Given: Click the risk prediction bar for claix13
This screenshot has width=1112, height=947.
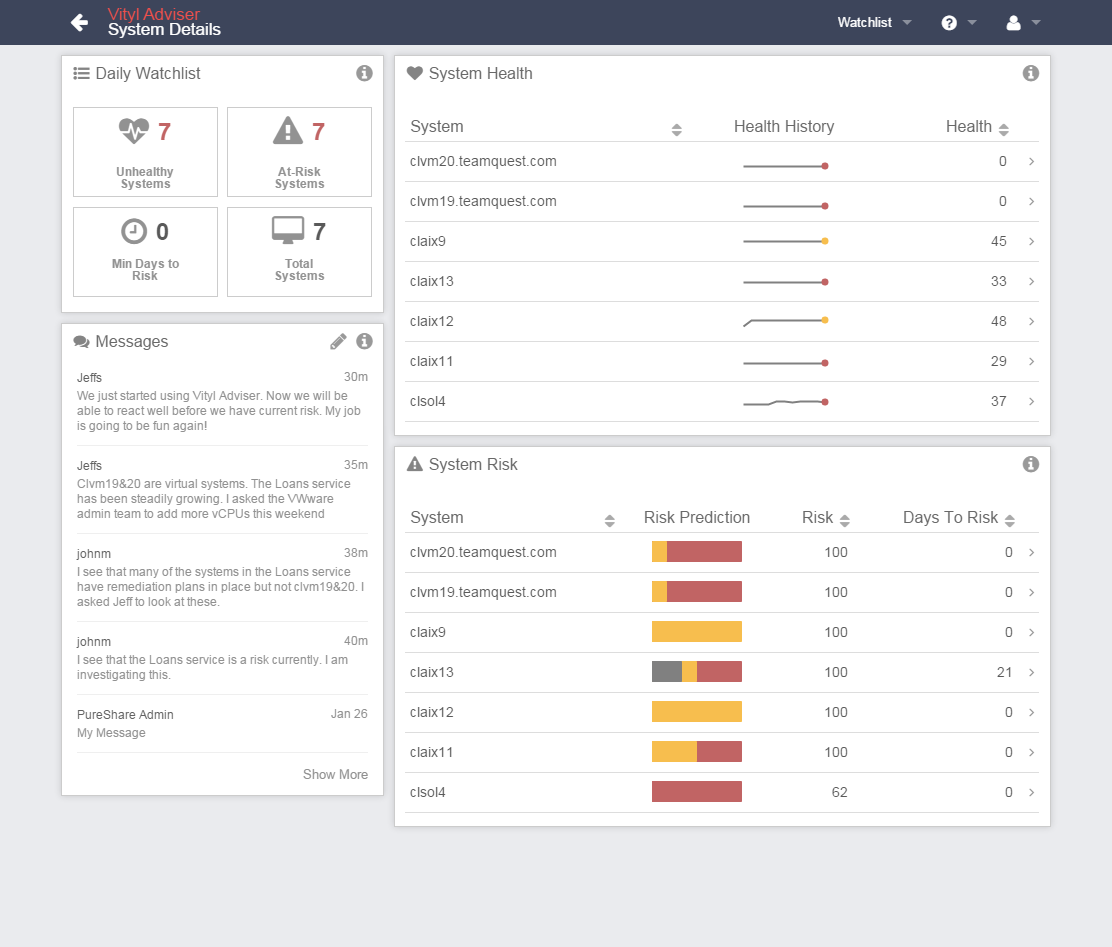Looking at the screenshot, I should click(x=697, y=671).
